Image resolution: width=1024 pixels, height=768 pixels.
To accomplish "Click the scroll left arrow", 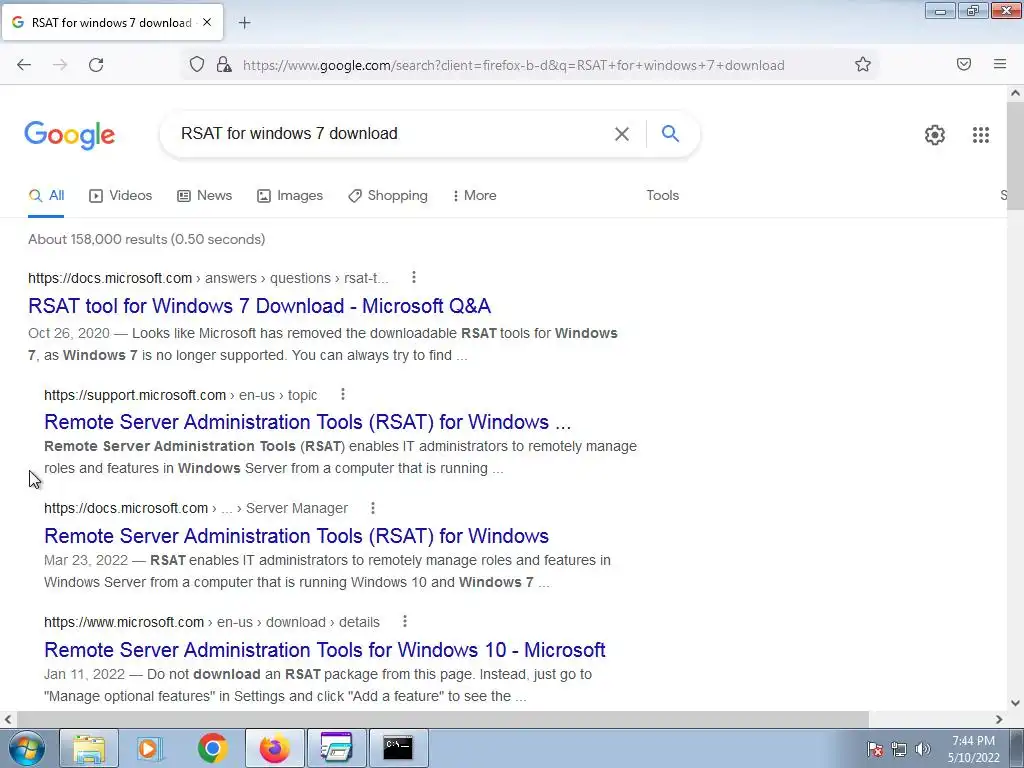I will [8, 719].
